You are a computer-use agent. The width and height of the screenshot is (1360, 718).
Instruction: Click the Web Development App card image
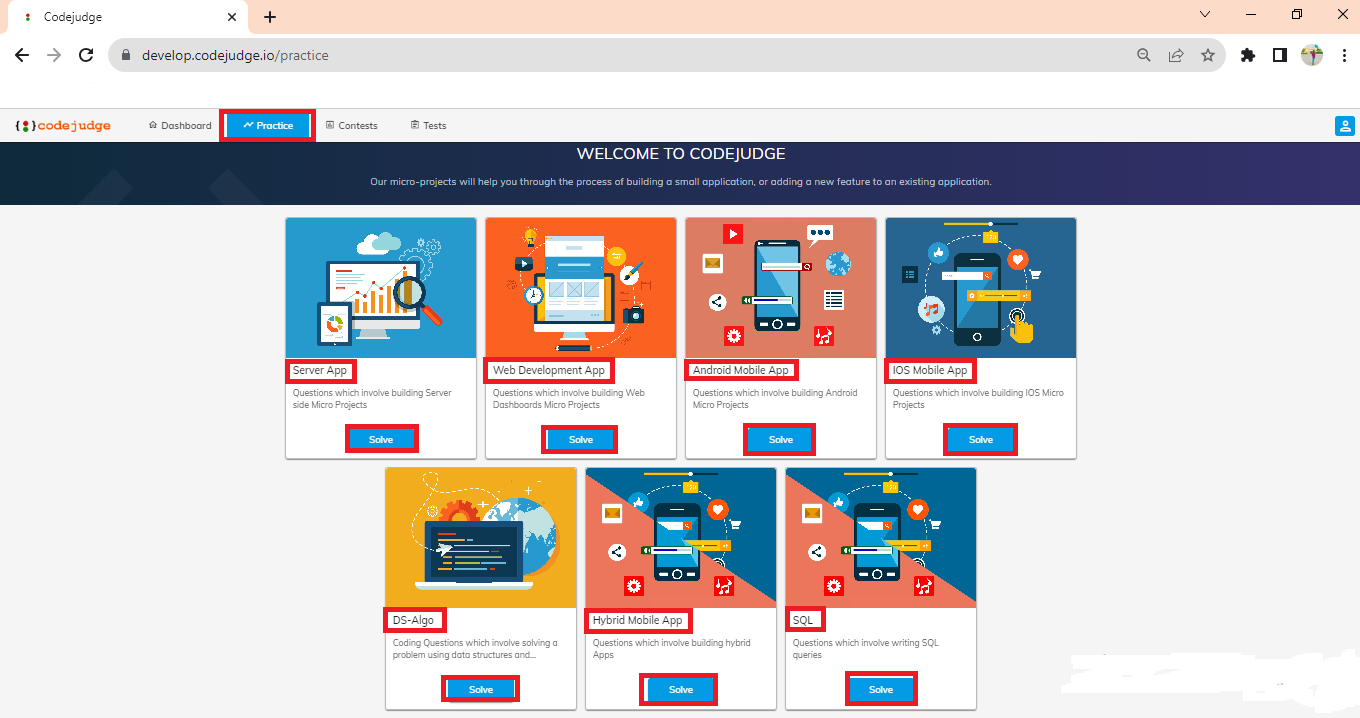pyautogui.click(x=581, y=288)
